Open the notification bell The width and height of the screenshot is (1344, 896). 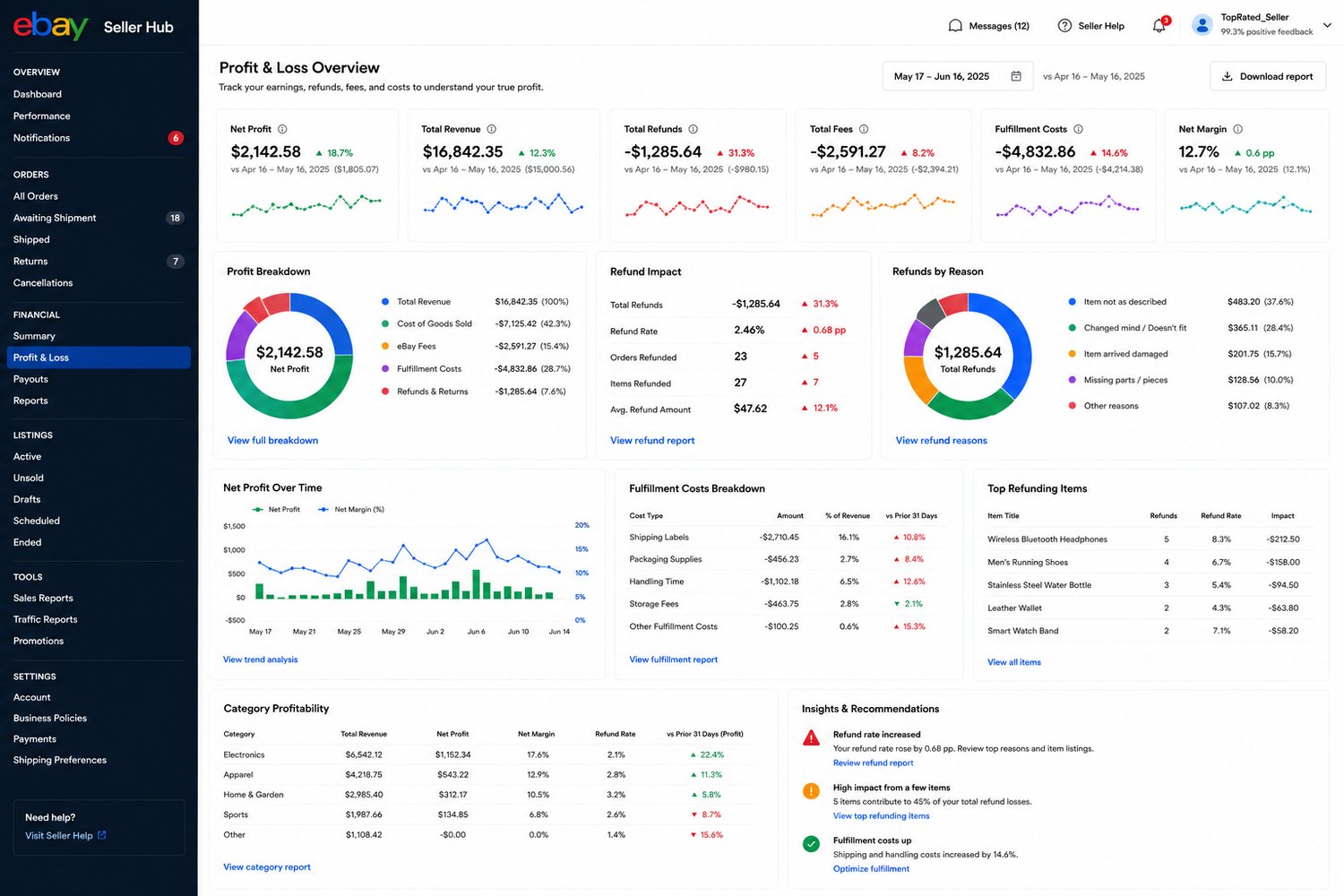[1159, 26]
